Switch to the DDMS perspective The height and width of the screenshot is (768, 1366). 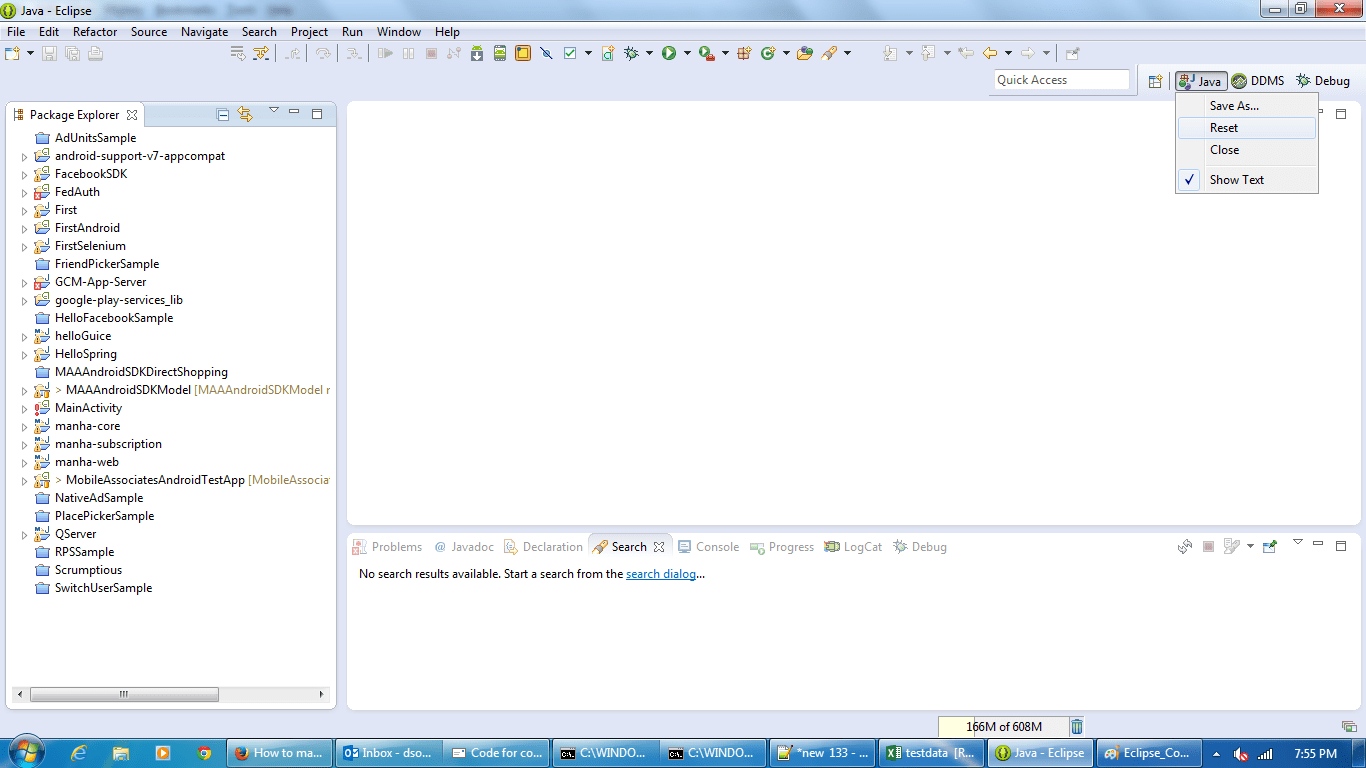(1258, 81)
